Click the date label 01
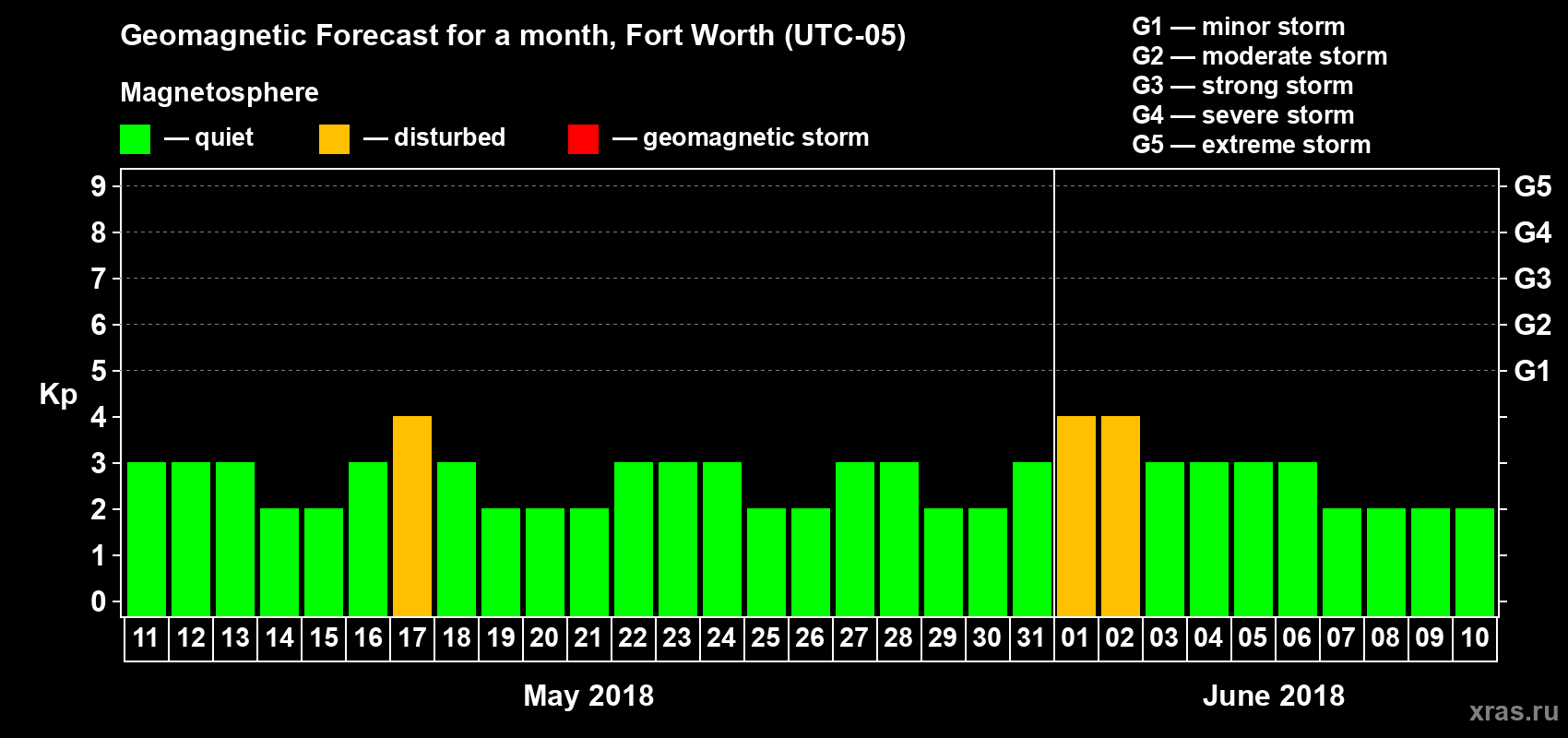The width and height of the screenshot is (1568, 738). point(1075,637)
